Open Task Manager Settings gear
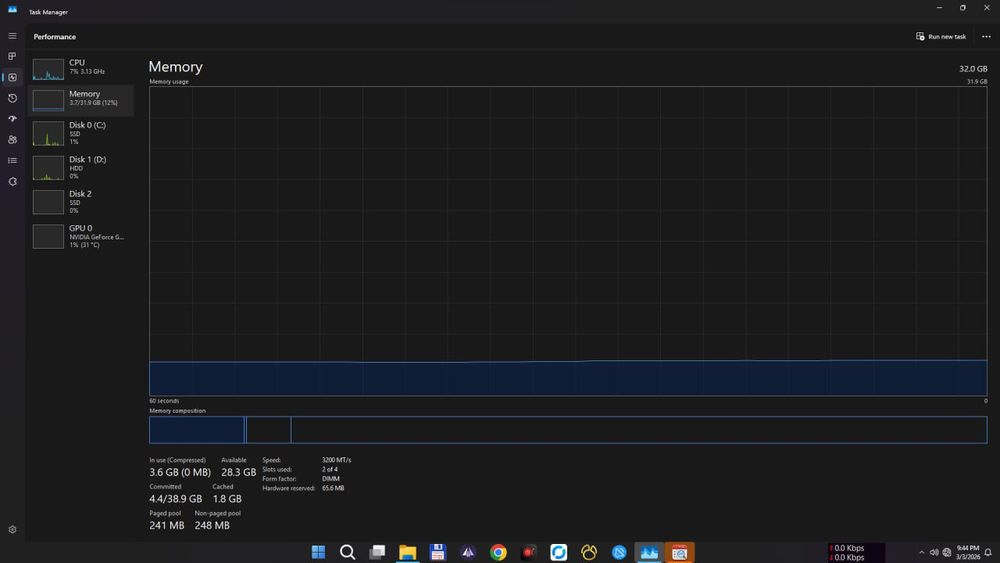1000x563 pixels. tap(12, 530)
